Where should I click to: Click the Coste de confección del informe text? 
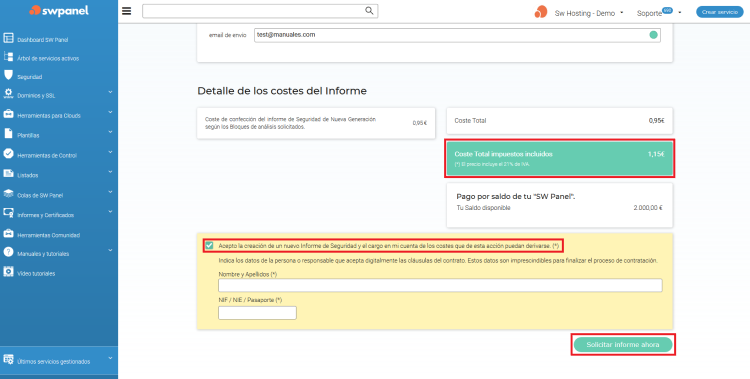pyautogui.click(x=290, y=123)
